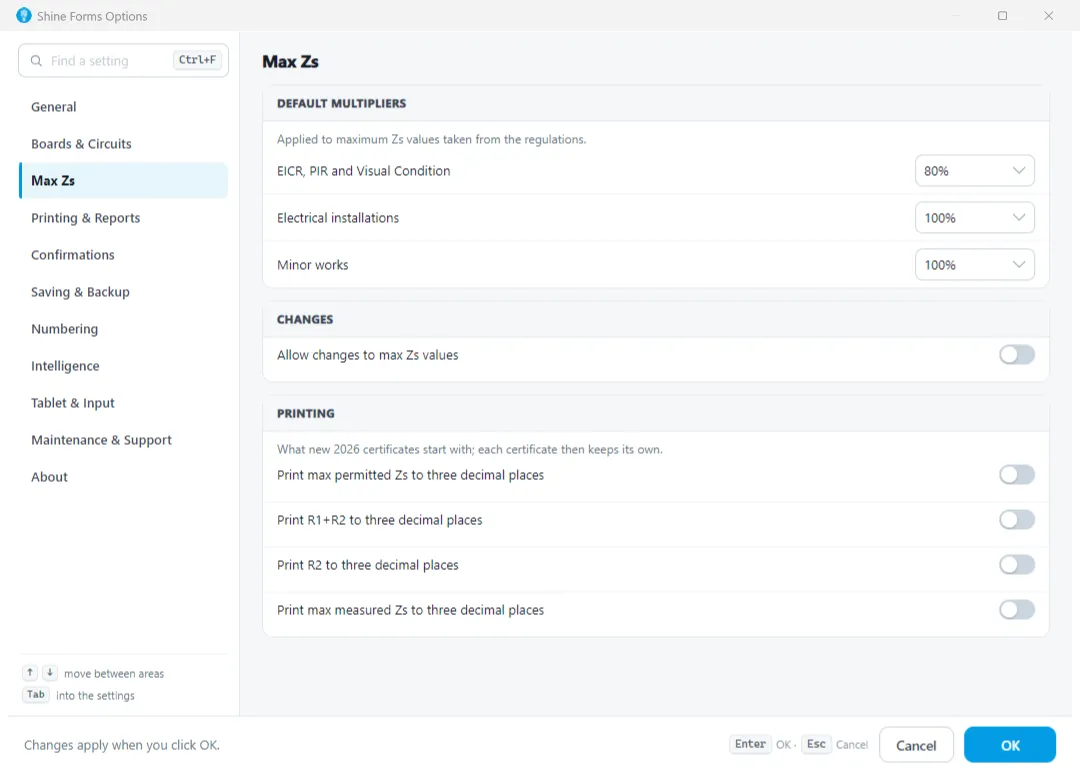1080x773 pixels.
Task: Switch to Numbering settings
Action: [123, 329]
